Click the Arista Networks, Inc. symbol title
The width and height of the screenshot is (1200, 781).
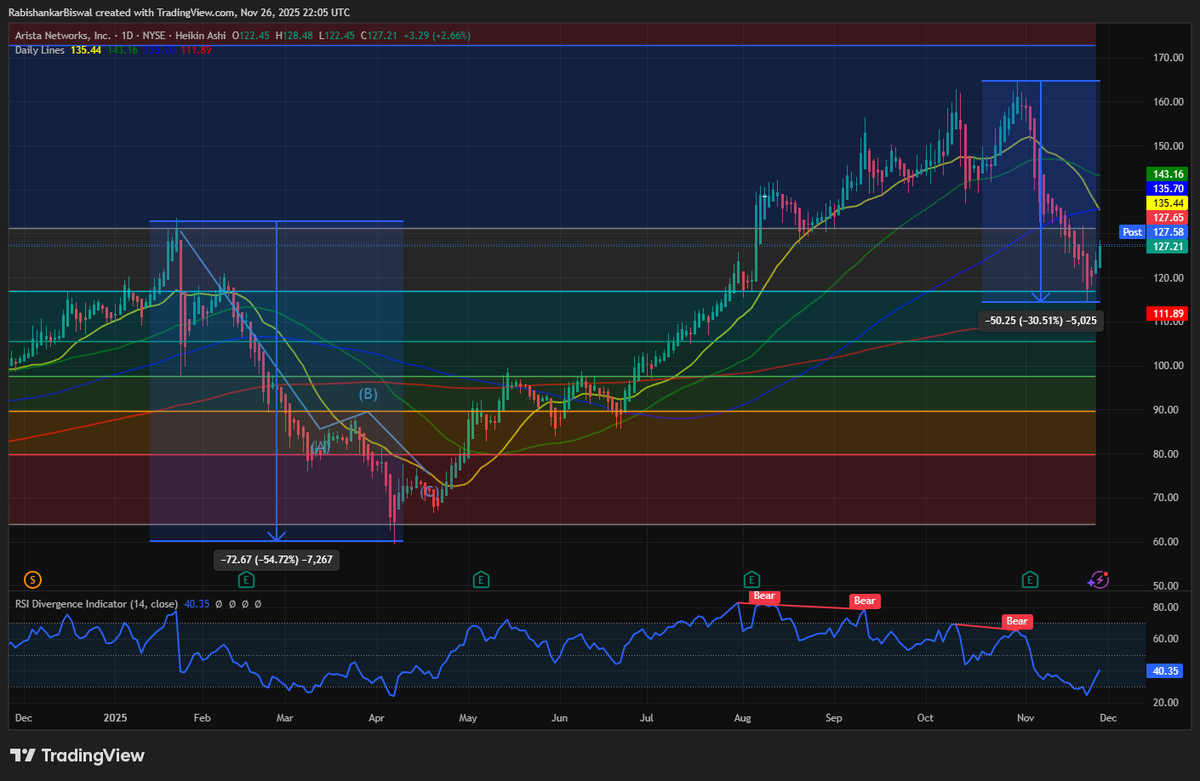coord(62,35)
